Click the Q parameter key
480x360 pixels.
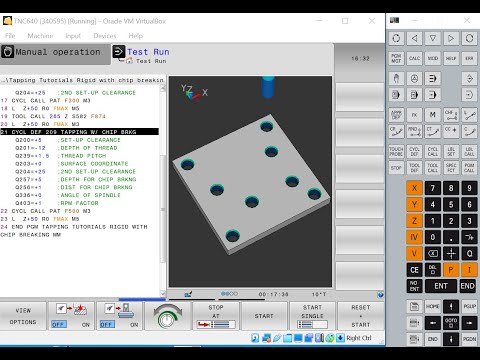click(469, 253)
